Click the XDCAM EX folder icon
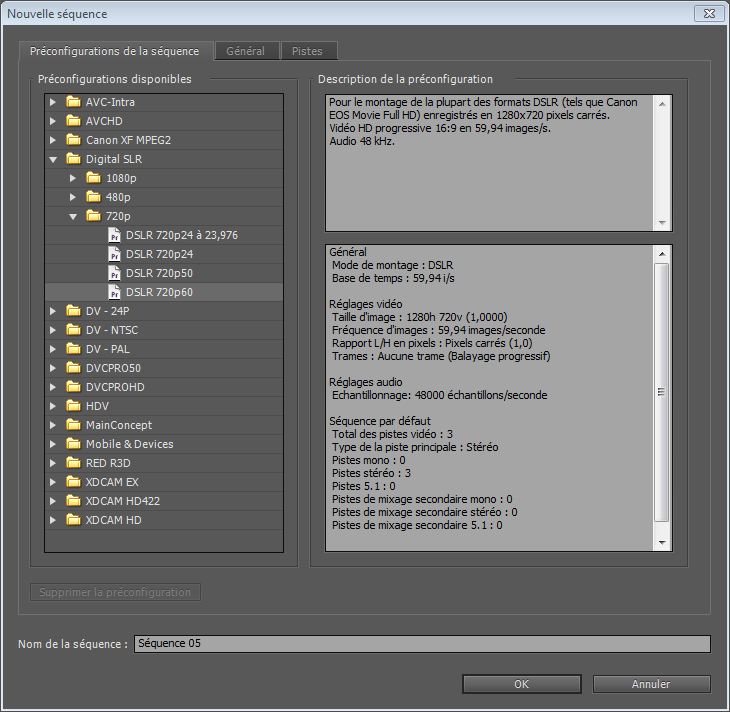 click(x=73, y=482)
